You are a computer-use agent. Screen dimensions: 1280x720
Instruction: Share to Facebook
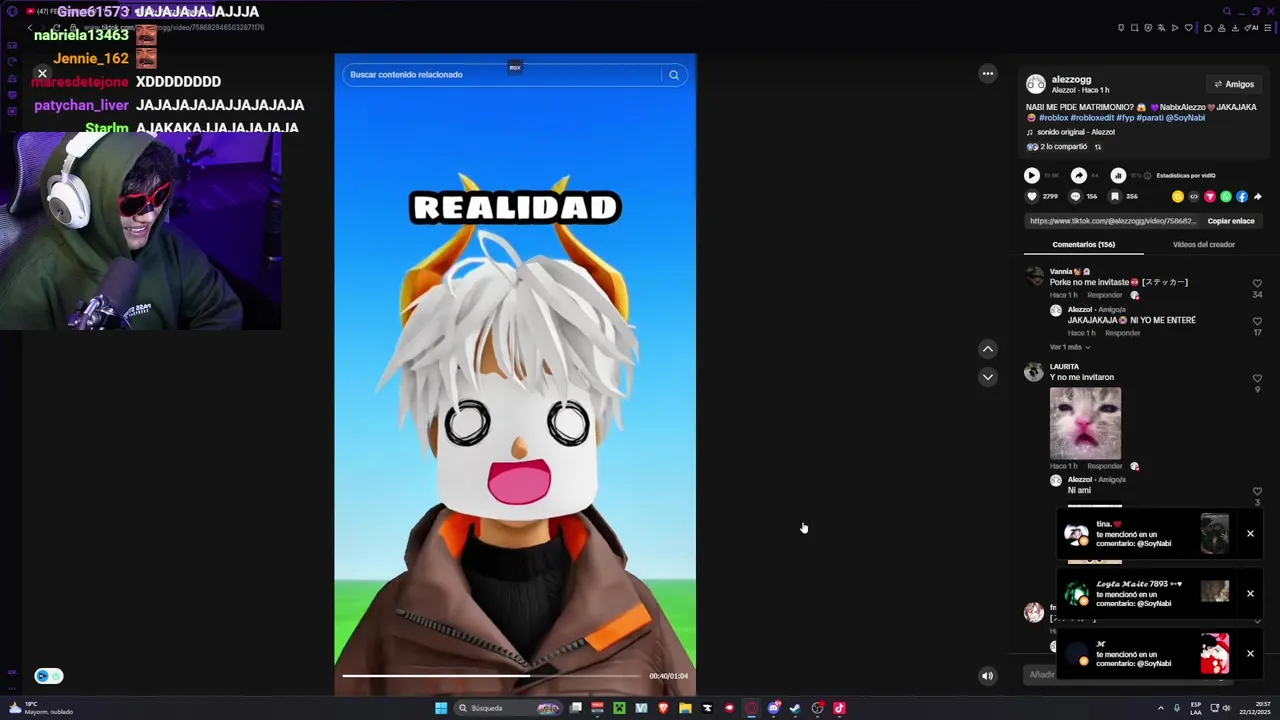(1242, 197)
